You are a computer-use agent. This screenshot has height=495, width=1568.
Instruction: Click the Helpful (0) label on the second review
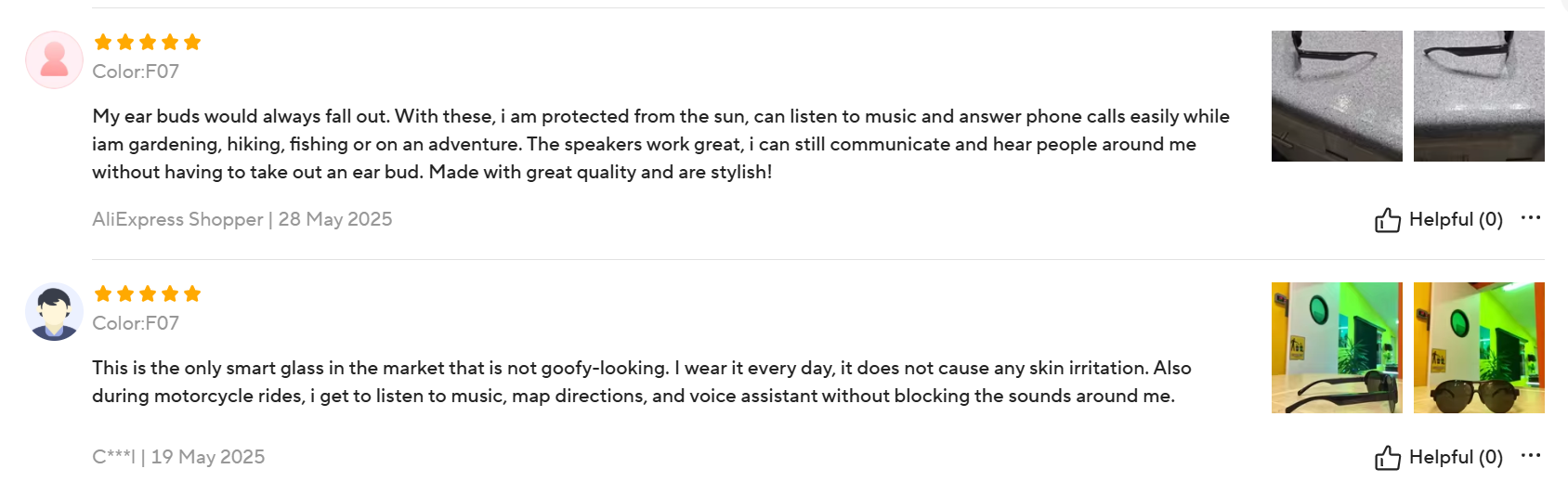tap(1455, 457)
